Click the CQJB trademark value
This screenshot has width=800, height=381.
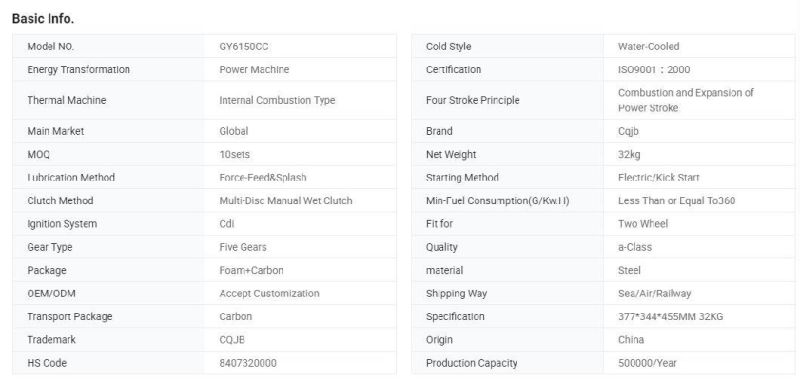pyautogui.click(x=232, y=340)
